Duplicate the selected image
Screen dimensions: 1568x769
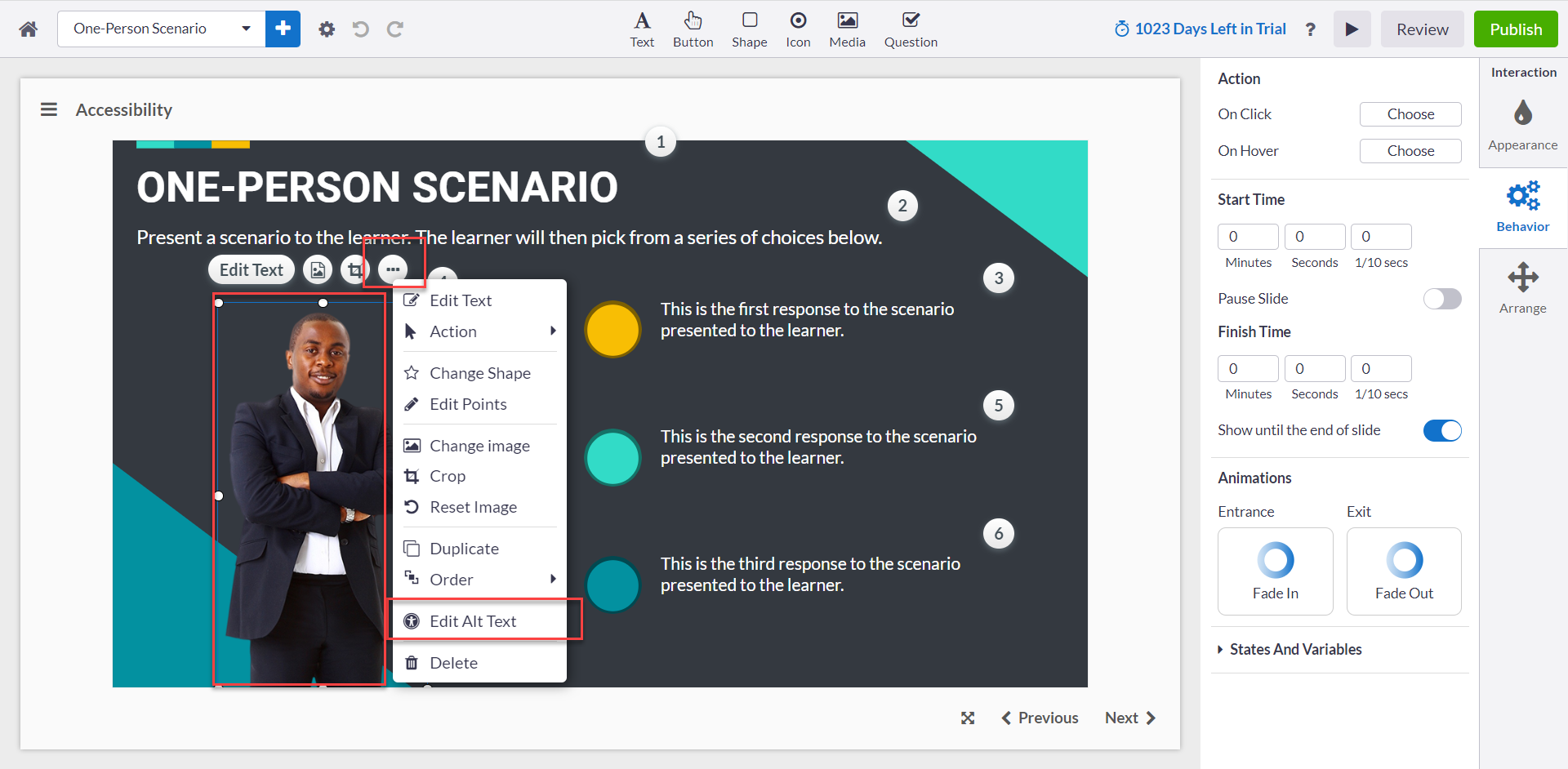point(479,549)
